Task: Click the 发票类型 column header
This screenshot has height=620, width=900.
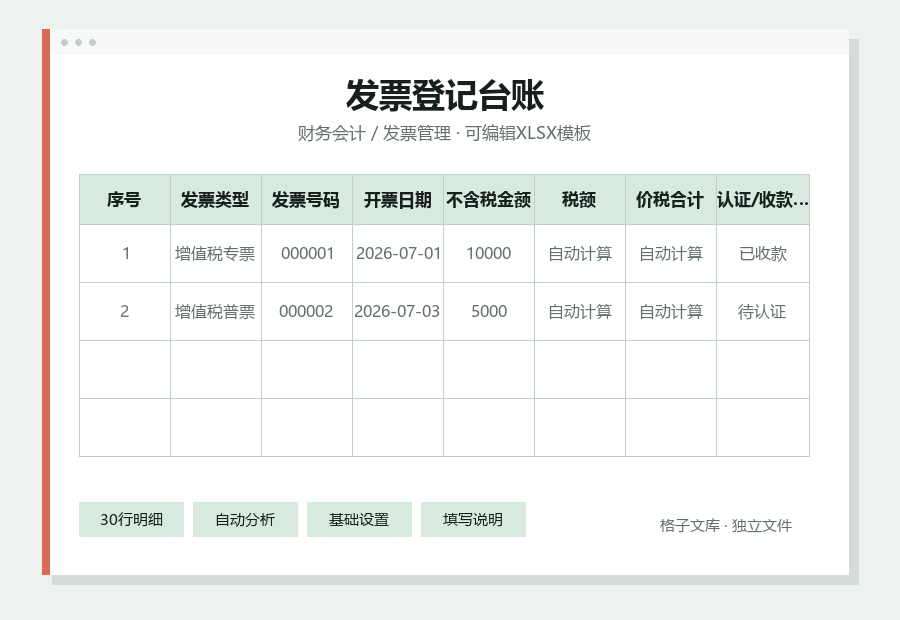Action: click(216, 200)
